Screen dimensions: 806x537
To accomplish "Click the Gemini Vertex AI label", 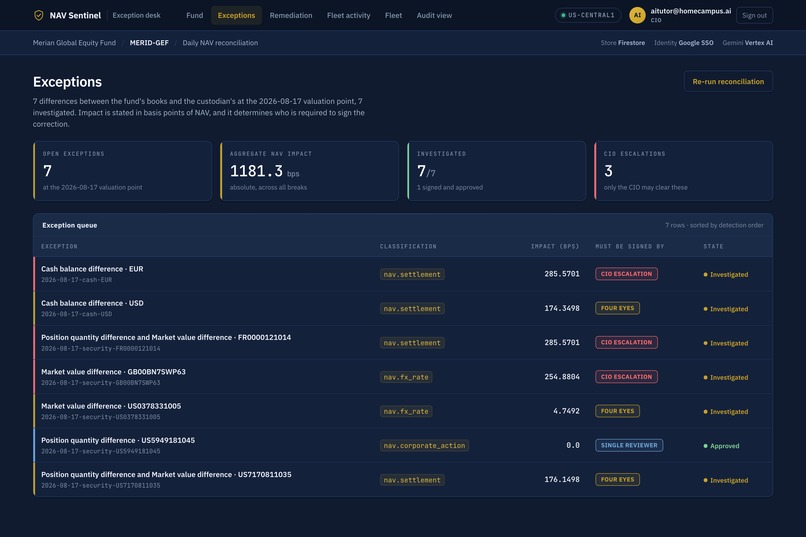I will pos(747,43).
